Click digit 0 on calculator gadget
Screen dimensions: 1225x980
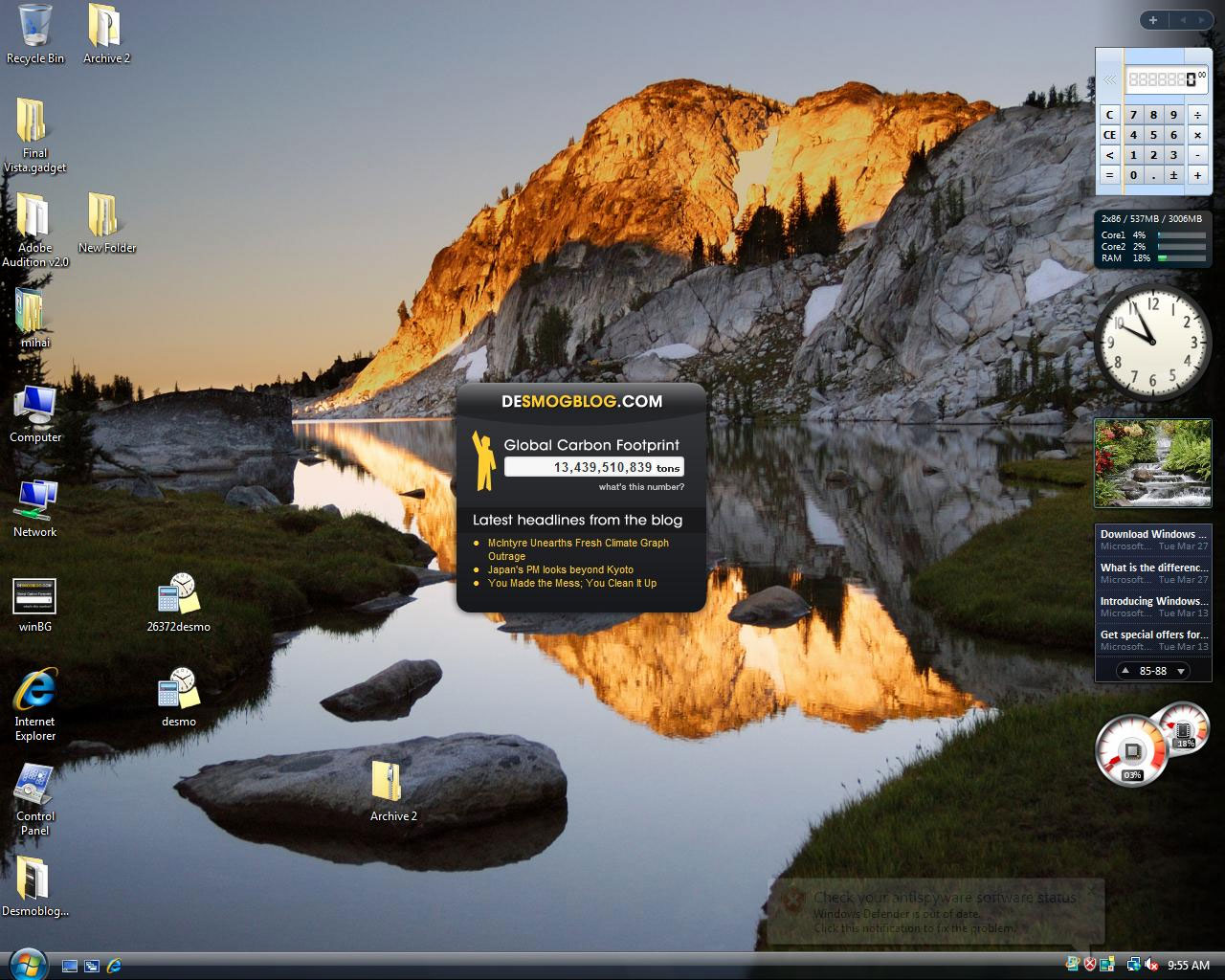[1133, 175]
